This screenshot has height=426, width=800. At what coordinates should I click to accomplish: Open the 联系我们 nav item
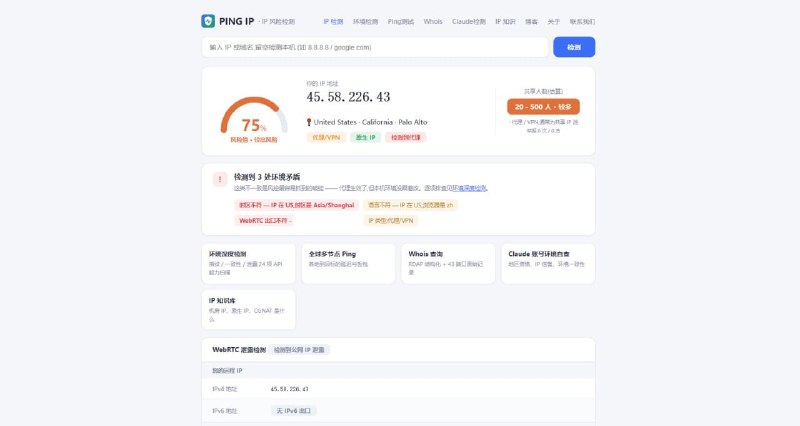[x=582, y=21]
